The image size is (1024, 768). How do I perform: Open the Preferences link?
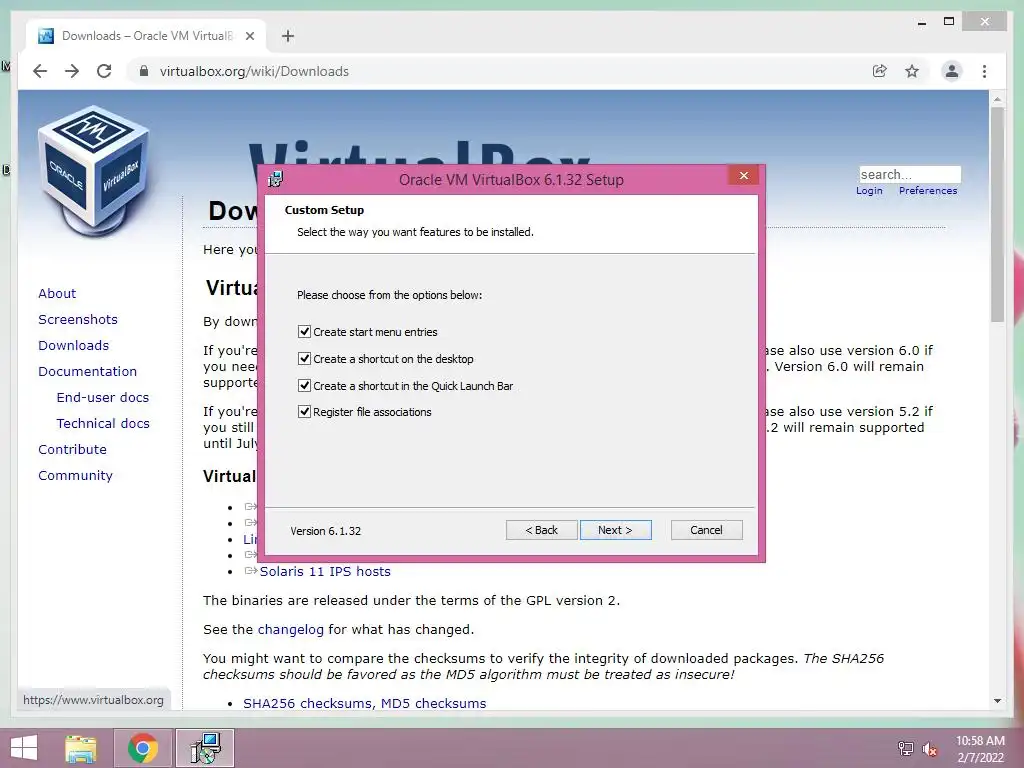(x=928, y=191)
